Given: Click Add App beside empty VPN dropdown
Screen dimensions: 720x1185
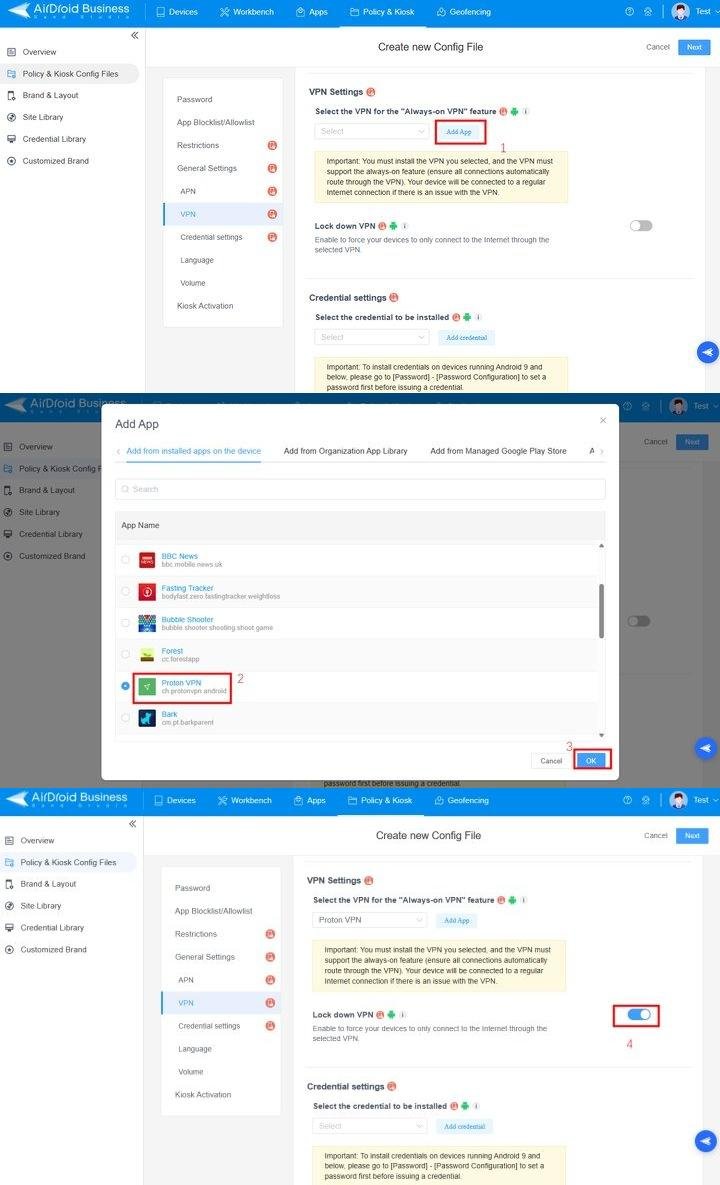Looking at the screenshot, I should tap(459, 131).
